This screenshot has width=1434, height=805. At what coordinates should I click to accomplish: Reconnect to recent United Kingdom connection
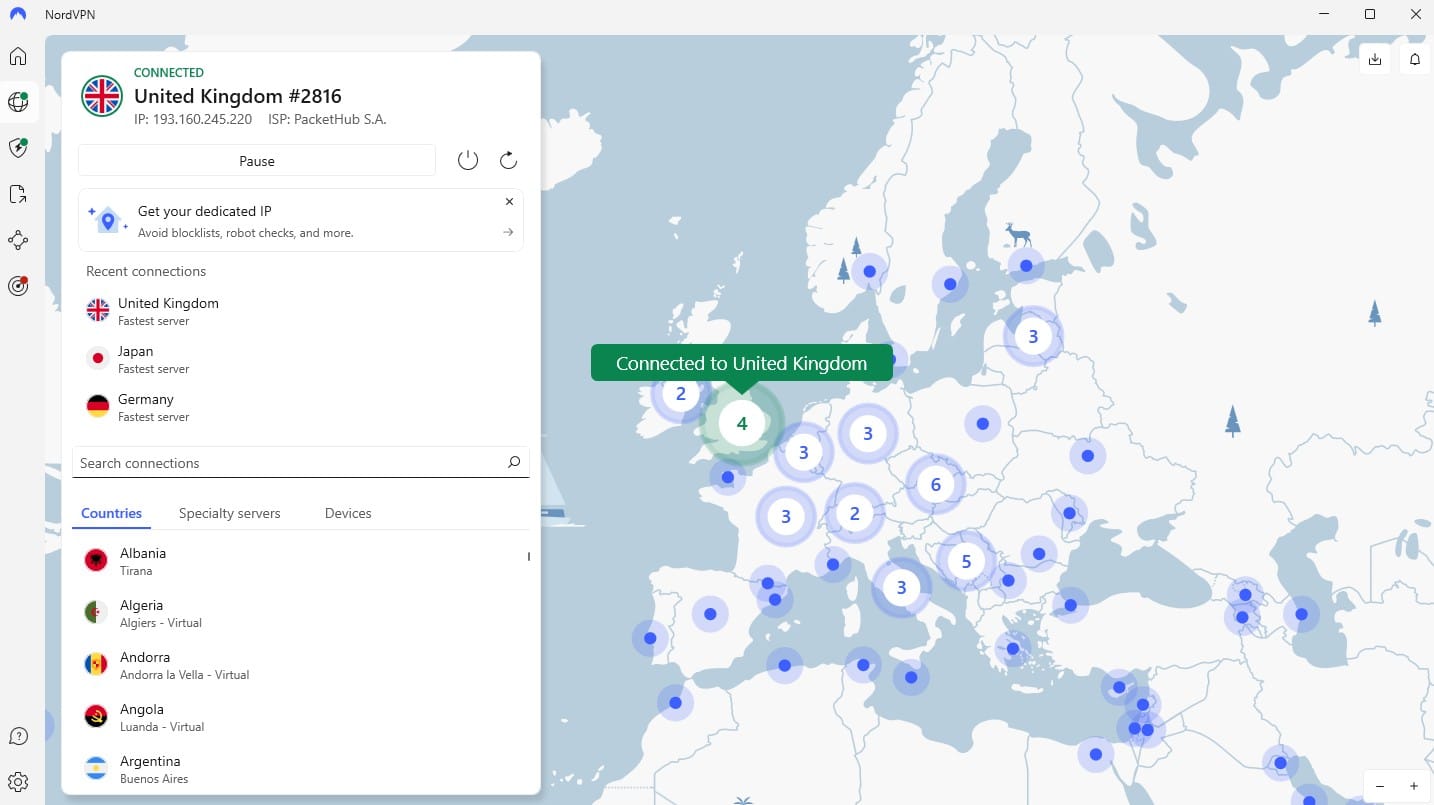tap(300, 311)
